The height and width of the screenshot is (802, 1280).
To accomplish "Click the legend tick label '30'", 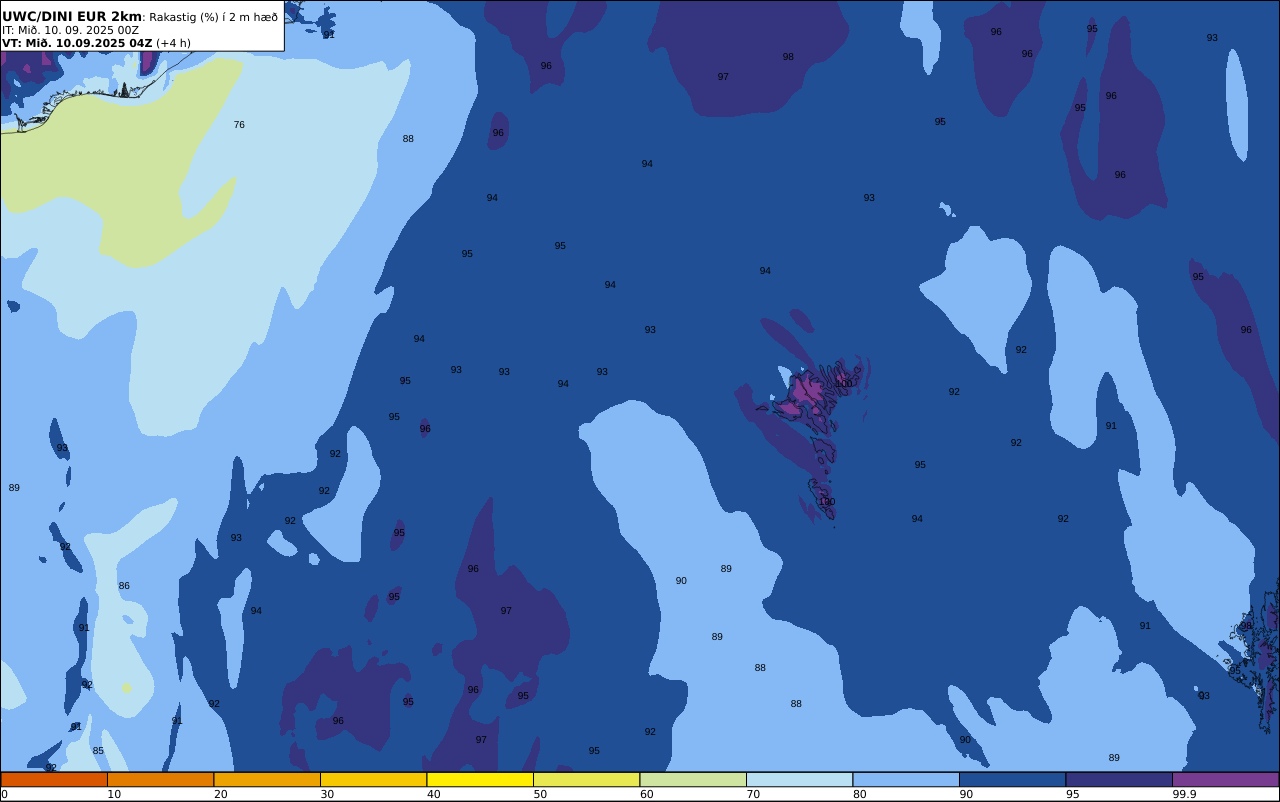I will pos(327,794).
